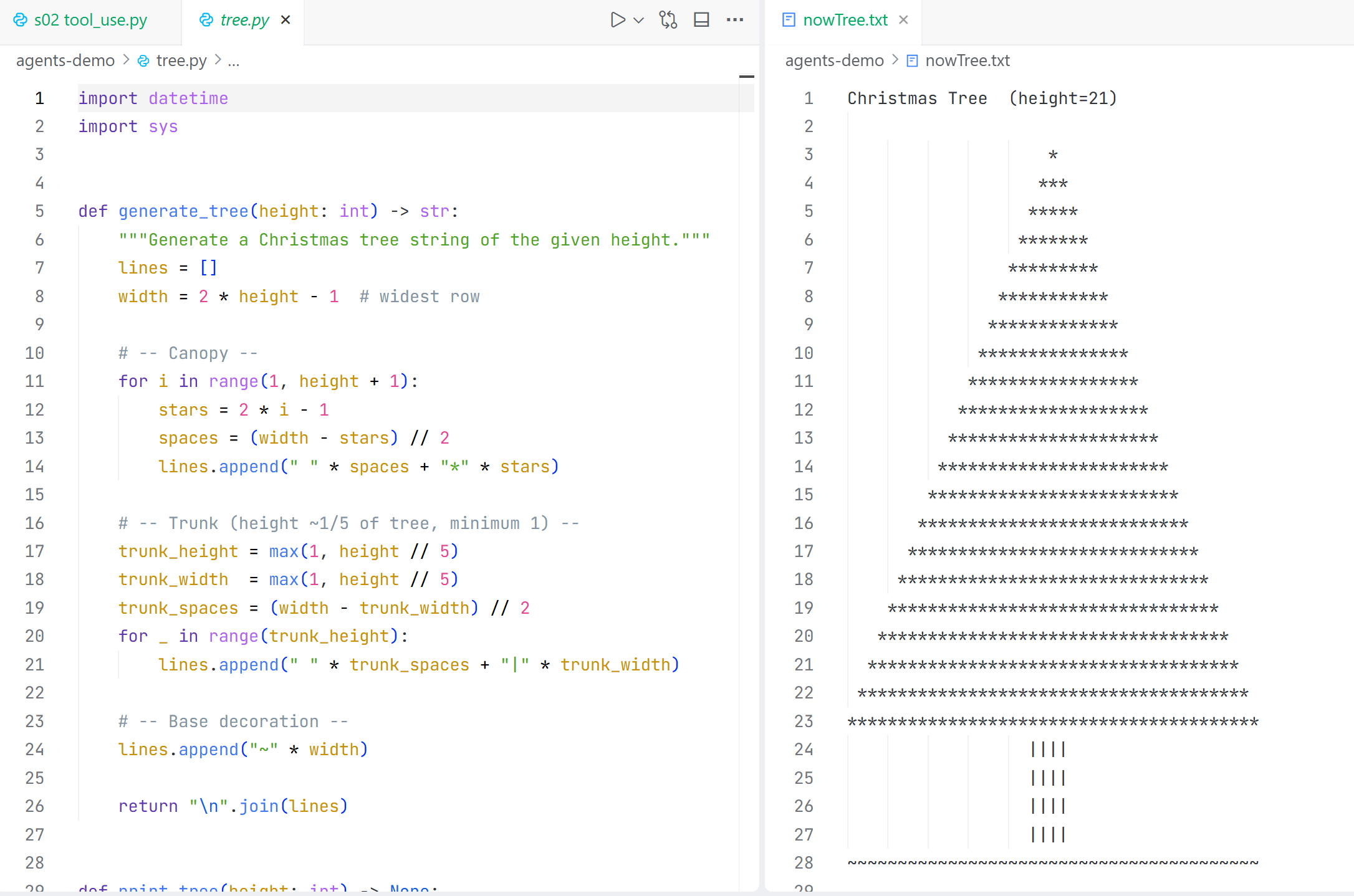
Task: Click nowTree.txt breadcrumb item
Action: (x=967, y=60)
